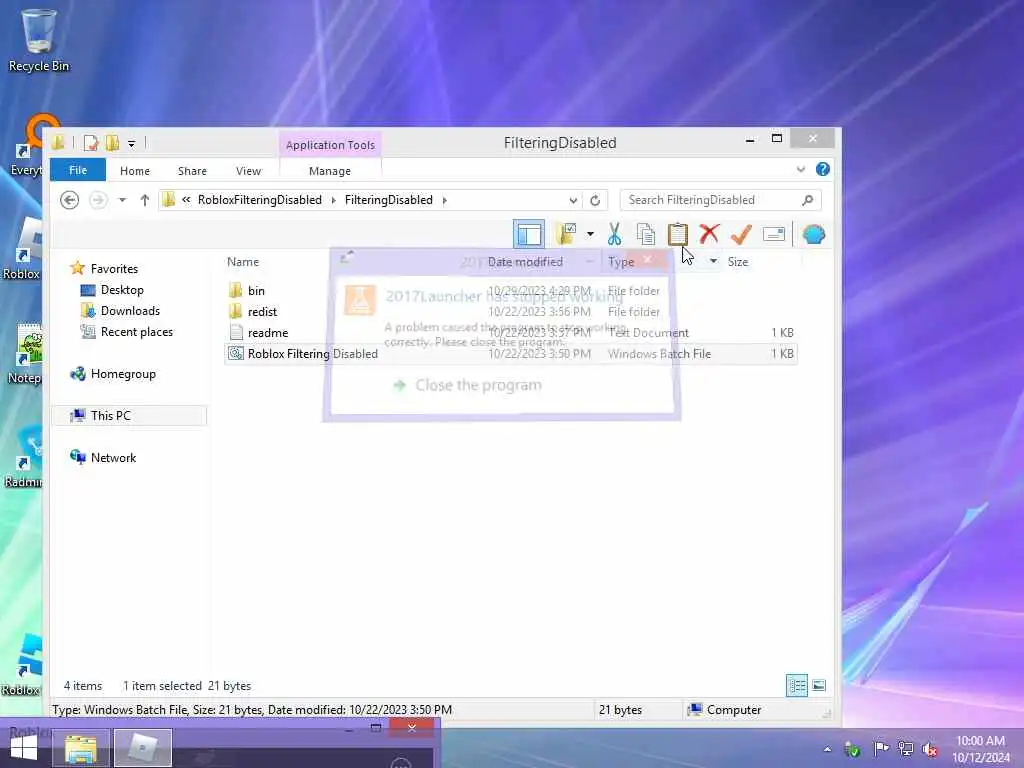1024x768 pixels.
Task: Go up one folder level
Action: pyautogui.click(x=144, y=200)
